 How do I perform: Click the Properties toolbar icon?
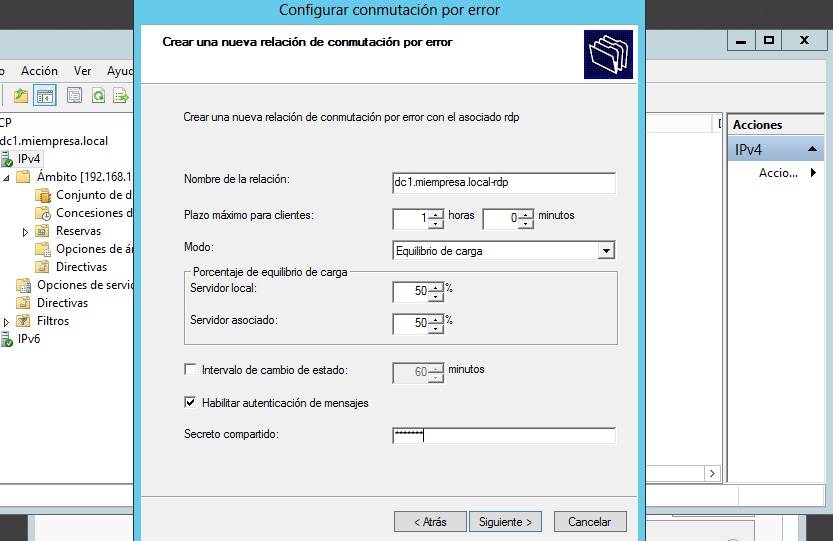point(74,96)
